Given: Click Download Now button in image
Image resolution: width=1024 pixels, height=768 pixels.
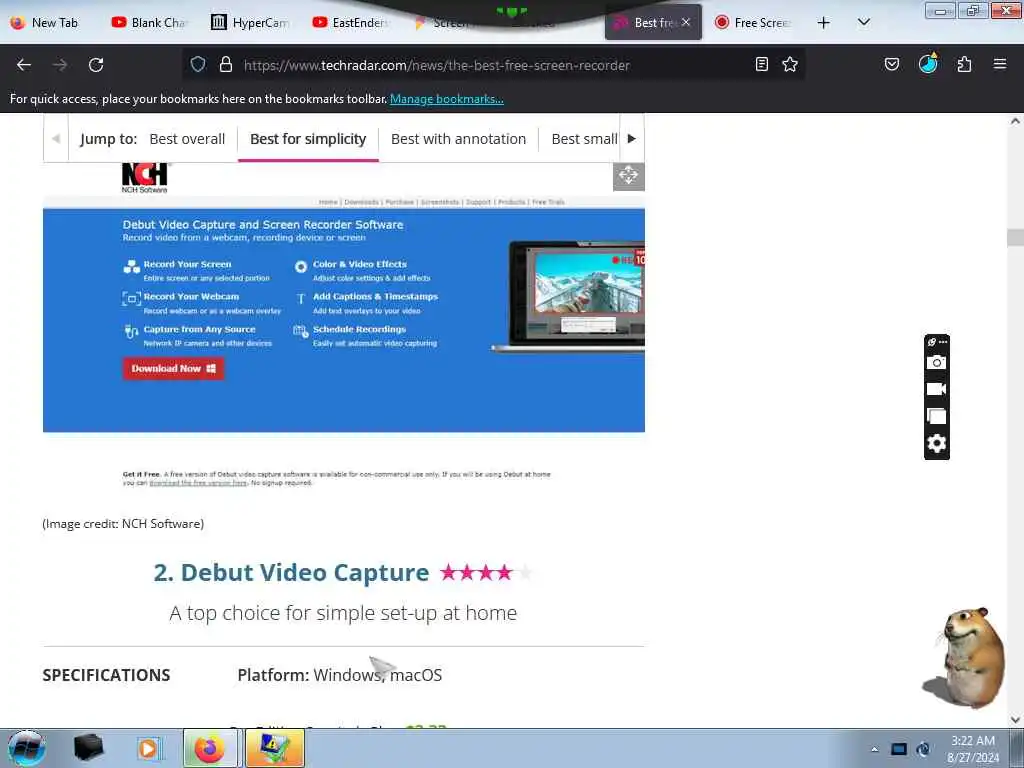Looking at the screenshot, I should 173,368.
